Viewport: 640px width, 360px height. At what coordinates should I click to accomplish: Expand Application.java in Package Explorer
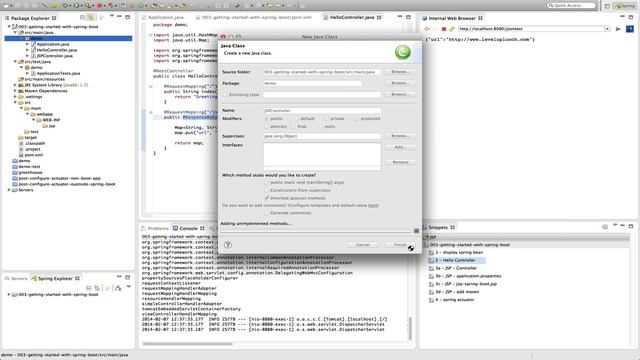tap(27, 44)
